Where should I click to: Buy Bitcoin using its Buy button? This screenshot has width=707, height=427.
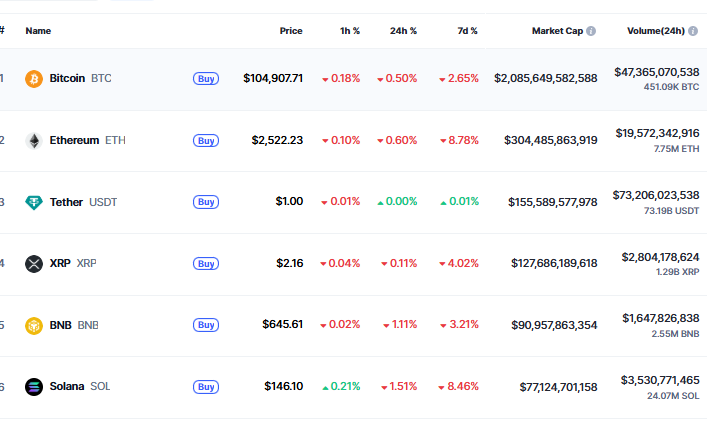[206, 78]
